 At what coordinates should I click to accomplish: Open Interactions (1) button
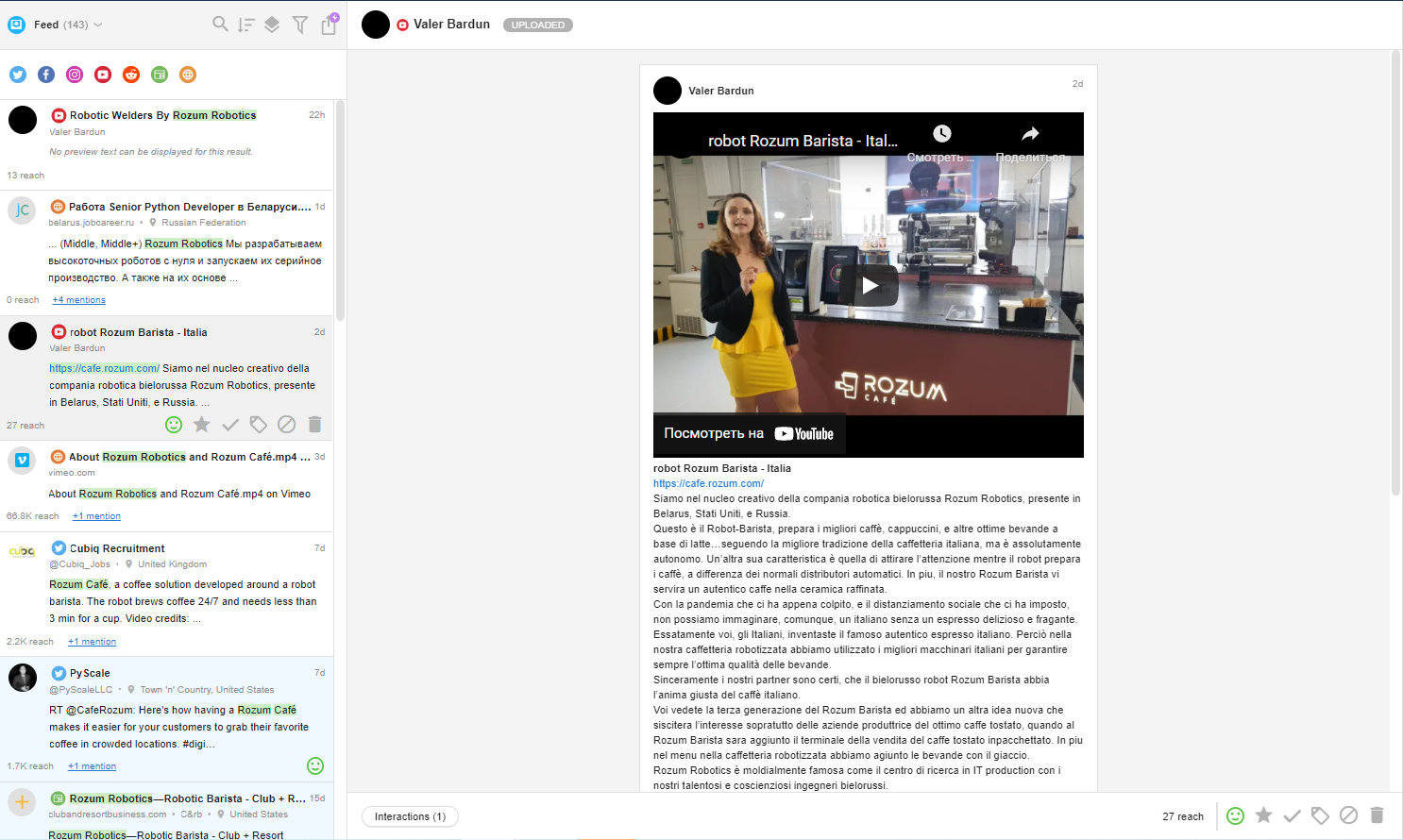click(x=410, y=816)
